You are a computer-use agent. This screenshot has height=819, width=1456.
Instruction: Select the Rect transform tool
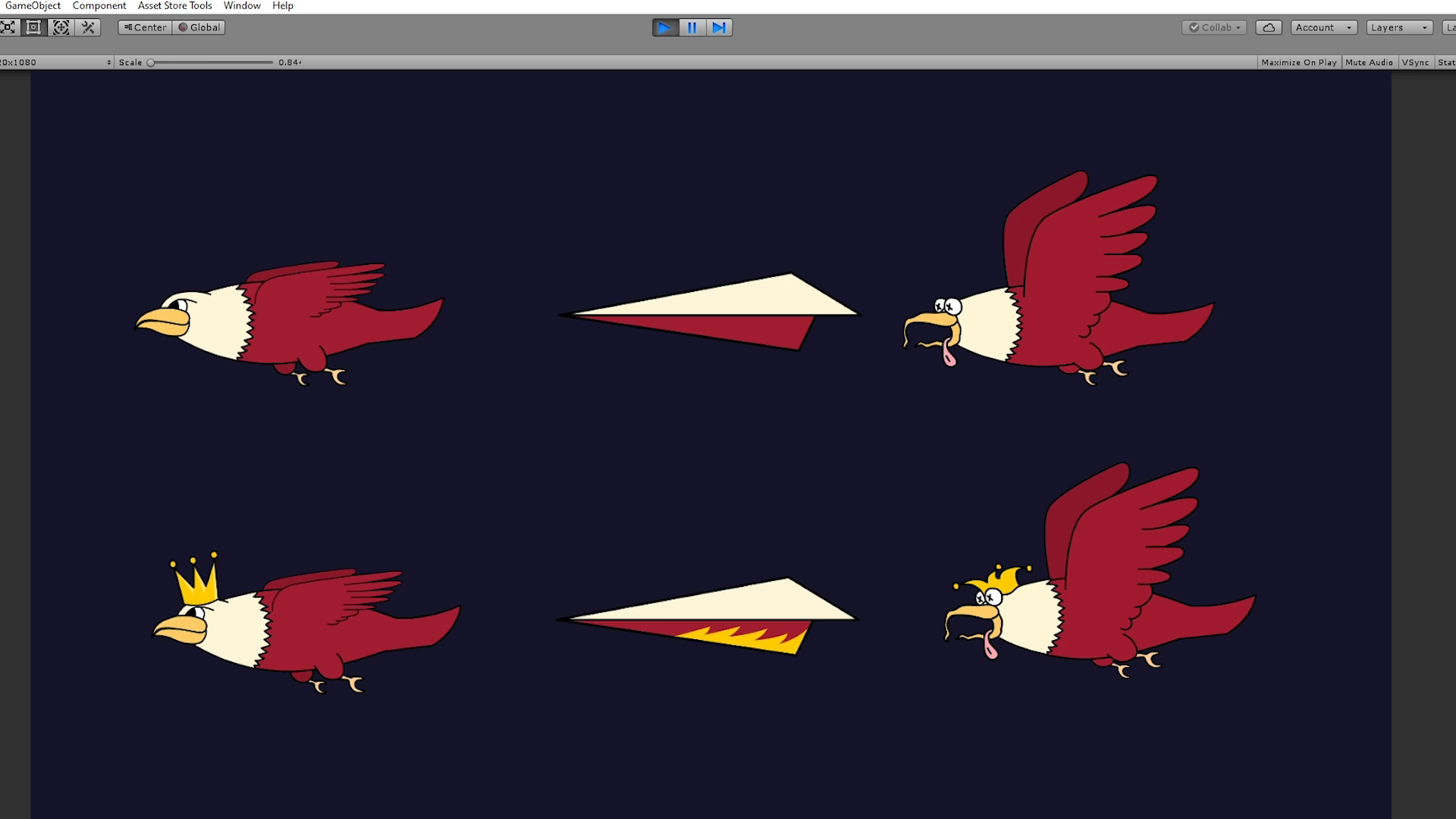pyautogui.click(x=33, y=27)
